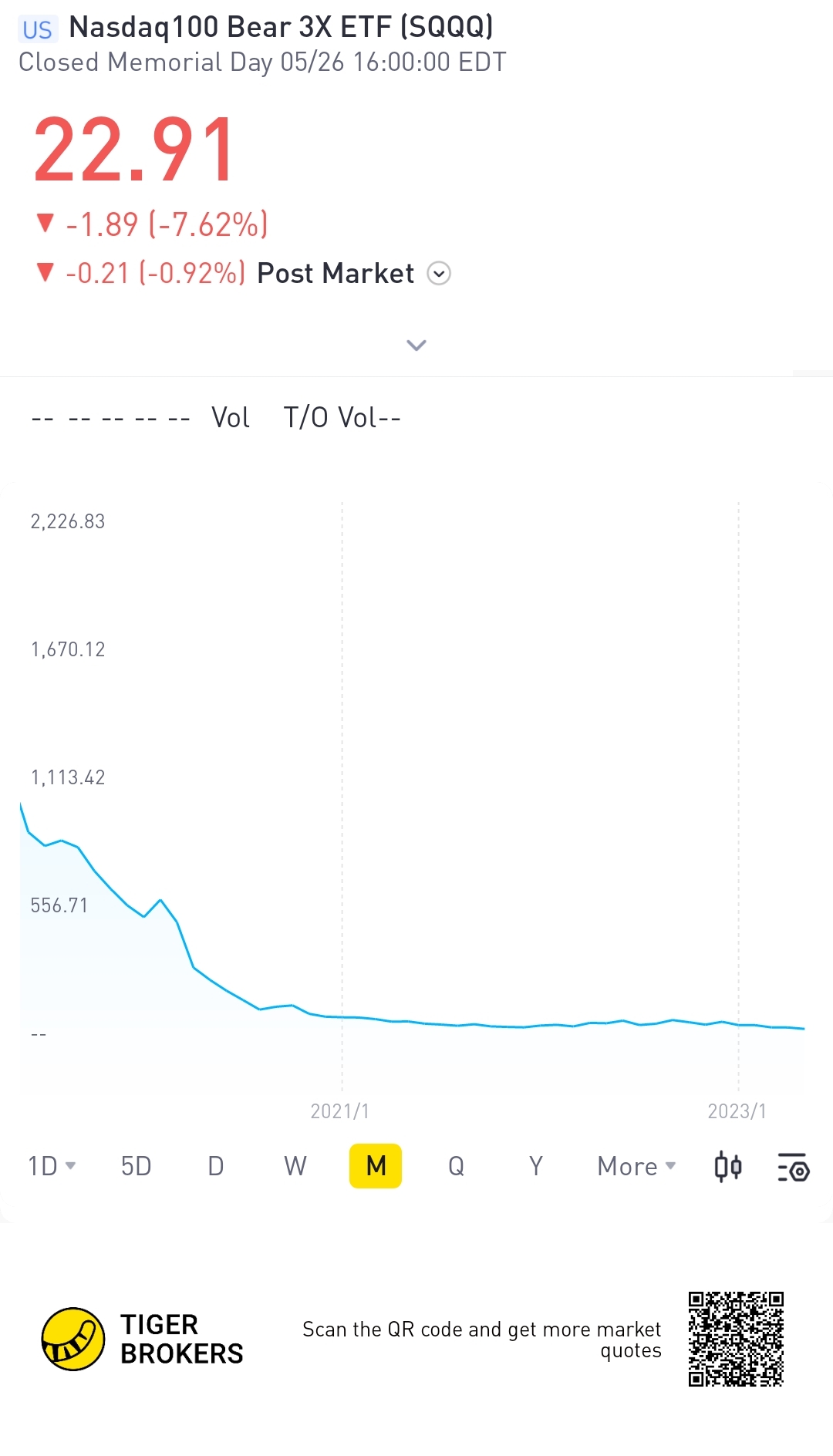Tap the 2021/1 date marker on chart
Viewport: 833px width, 1456px height.
click(340, 1111)
